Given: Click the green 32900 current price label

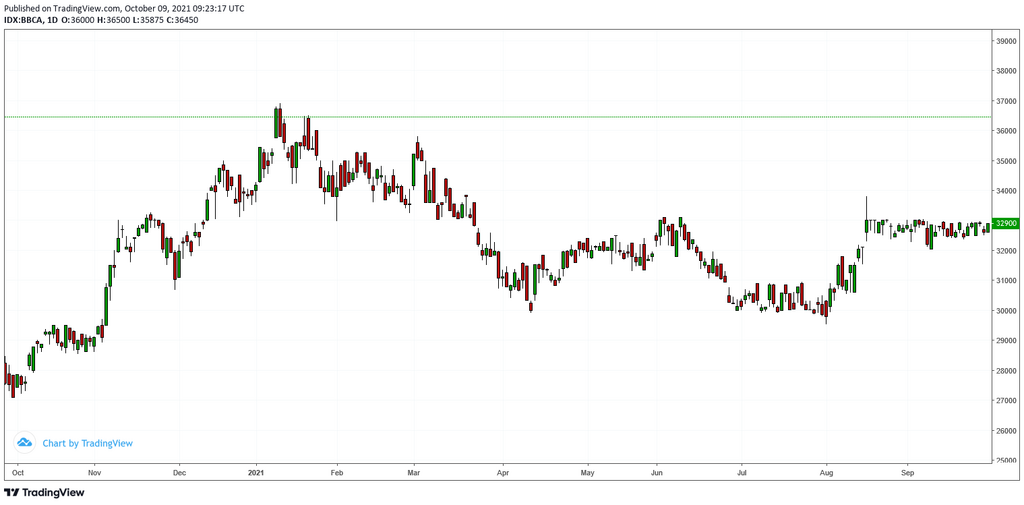Looking at the screenshot, I should [x=1005, y=224].
